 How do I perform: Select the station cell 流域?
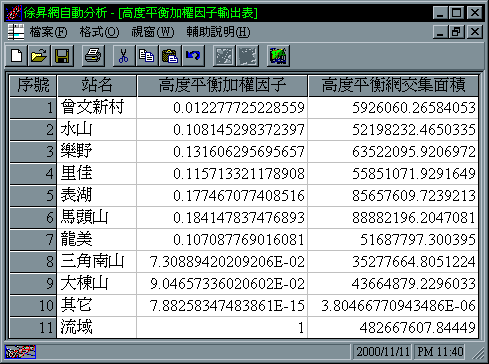97,328
